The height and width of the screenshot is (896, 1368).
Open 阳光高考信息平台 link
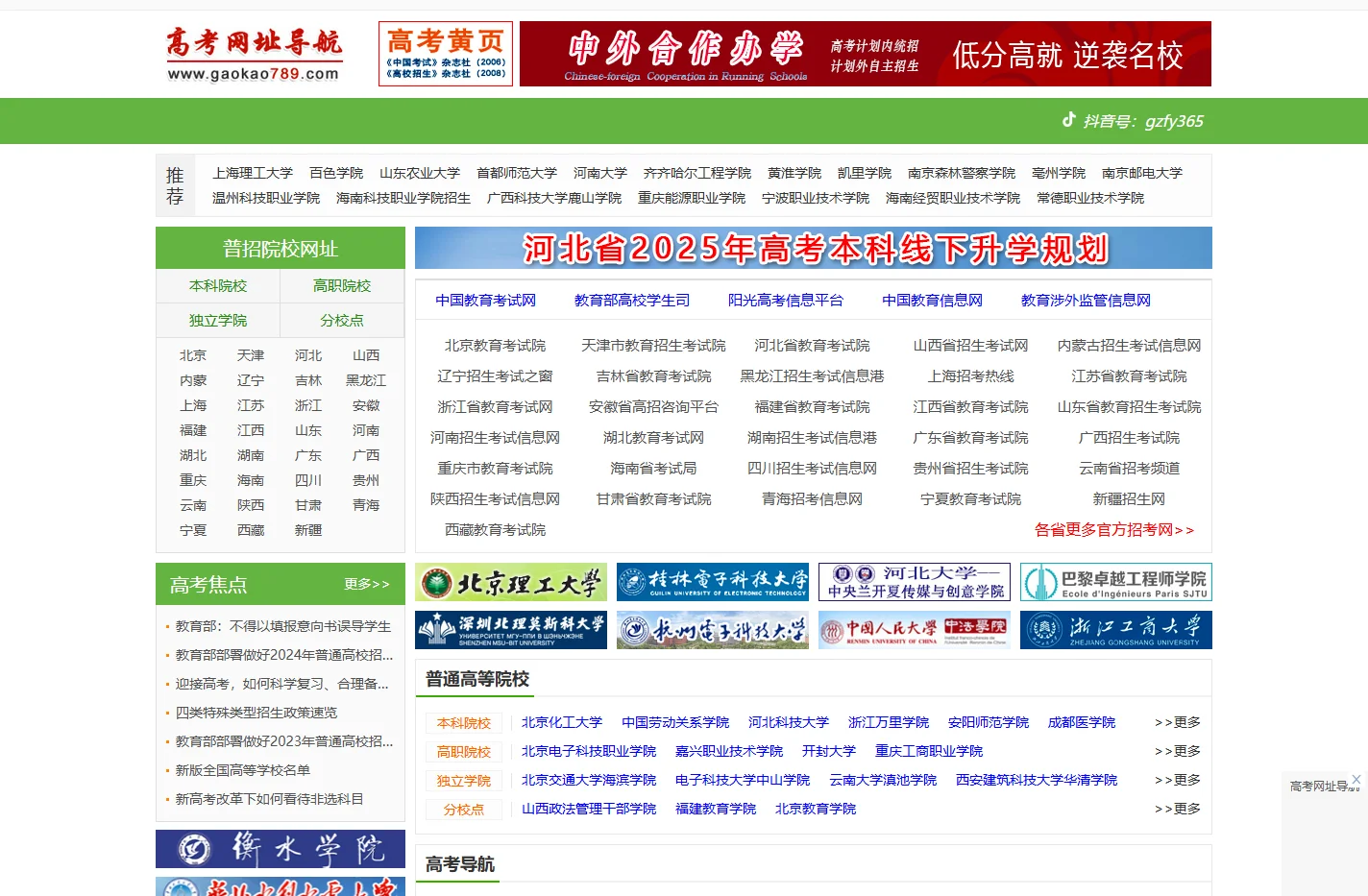tap(786, 301)
